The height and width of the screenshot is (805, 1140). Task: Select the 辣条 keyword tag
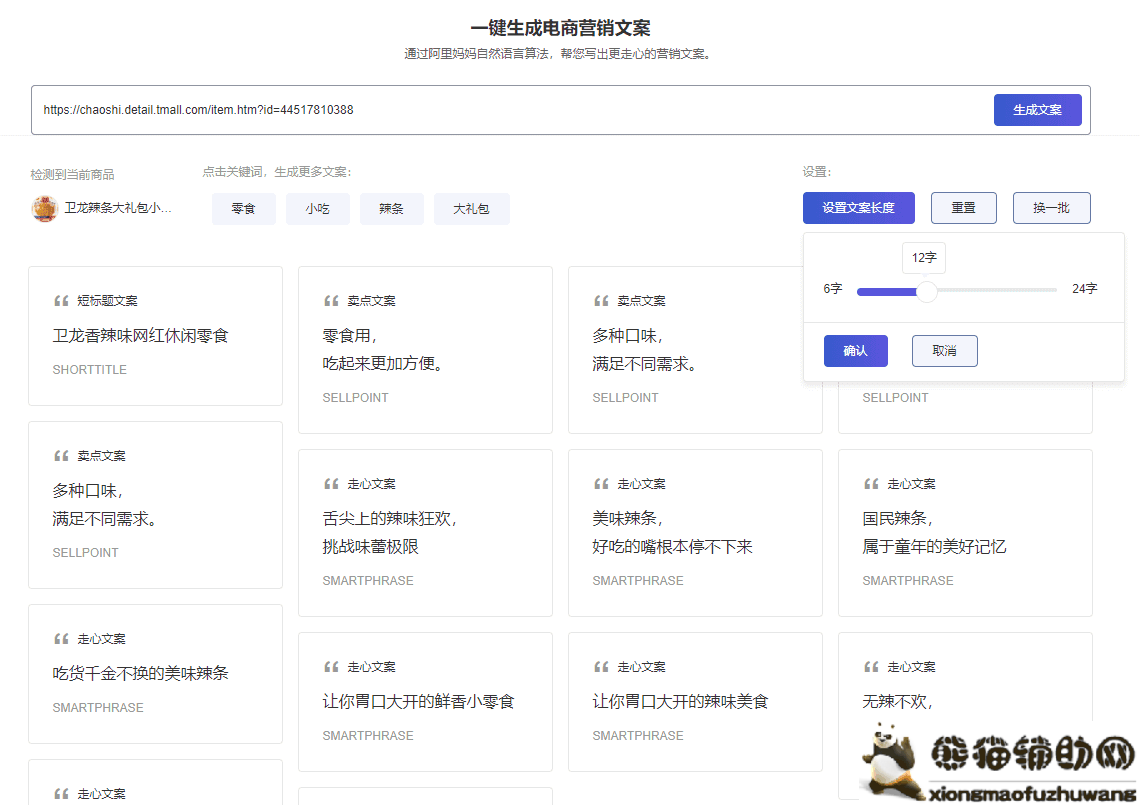(391, 209)
